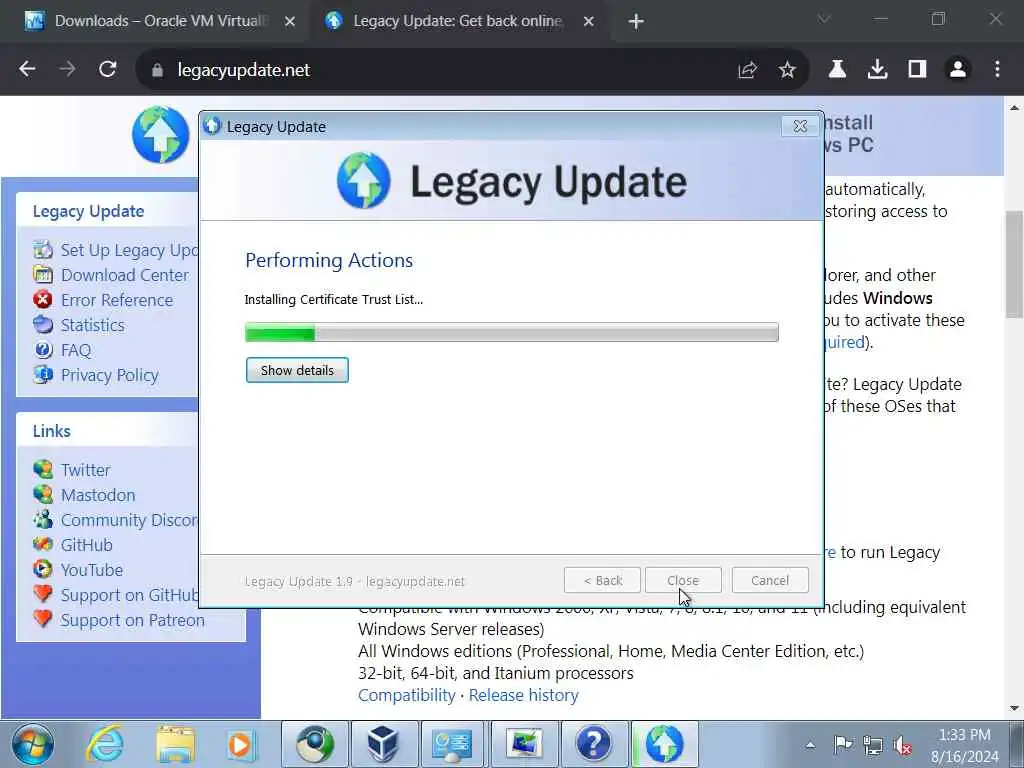Open Mastodon link in Links panel

tap(98, 495)
